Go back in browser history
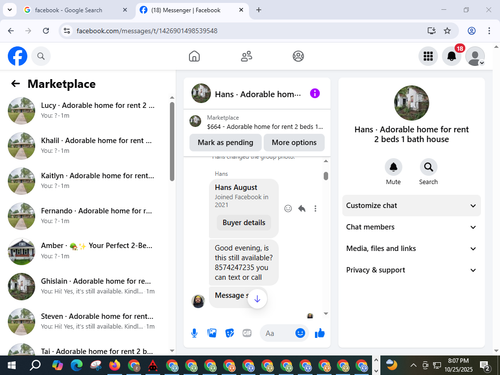The image size is (500, 375). (11, 31)
